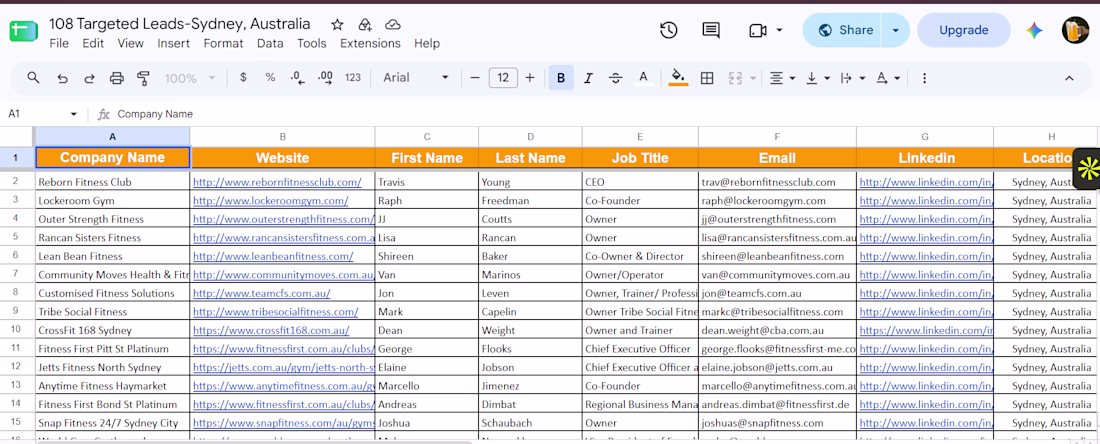Select the Job Title header cell

pyautogui.click(x=640, y=158)
